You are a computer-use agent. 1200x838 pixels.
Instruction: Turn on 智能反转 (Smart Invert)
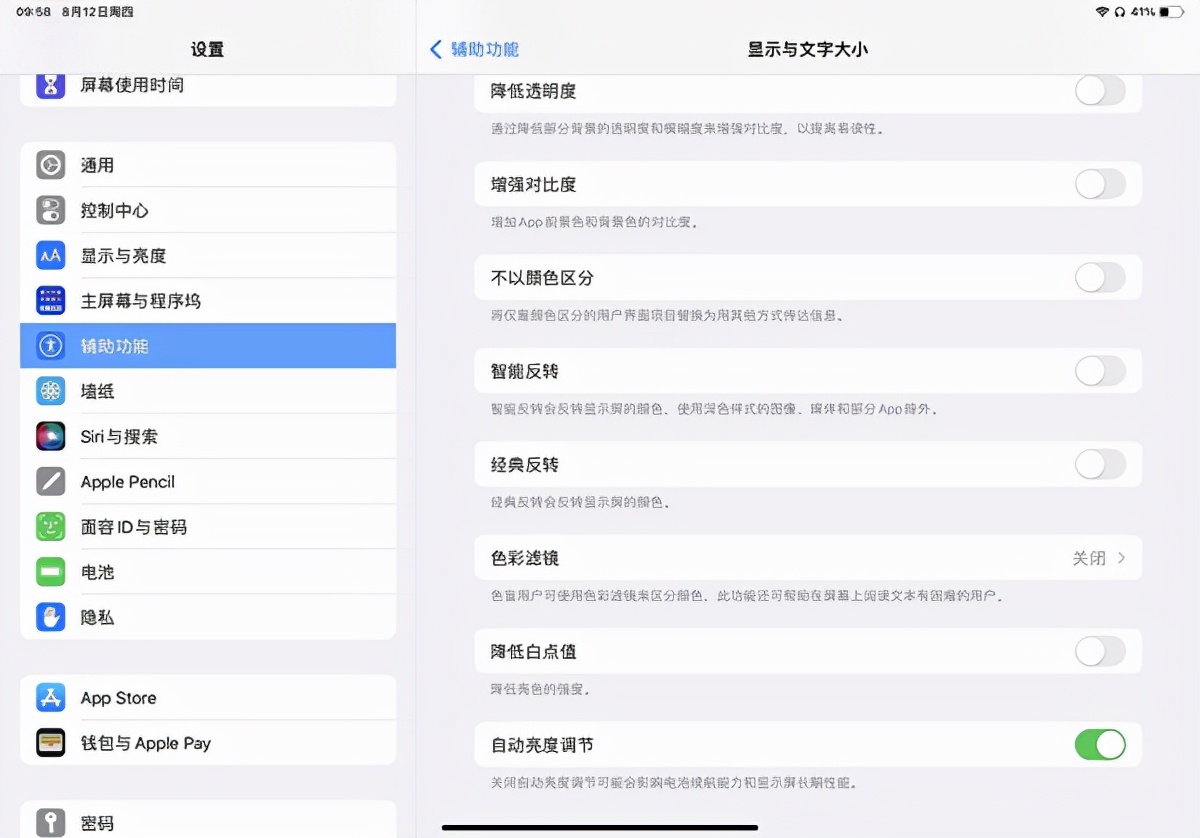click(x=1100, y=371)
